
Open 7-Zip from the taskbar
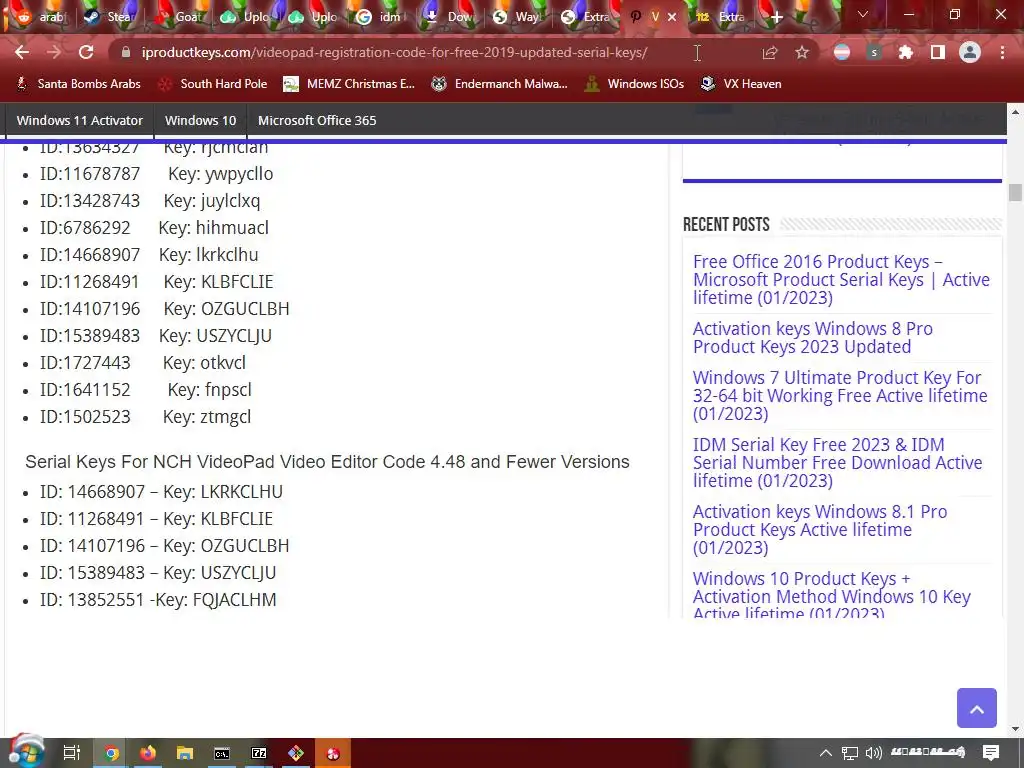click(259, 753)
